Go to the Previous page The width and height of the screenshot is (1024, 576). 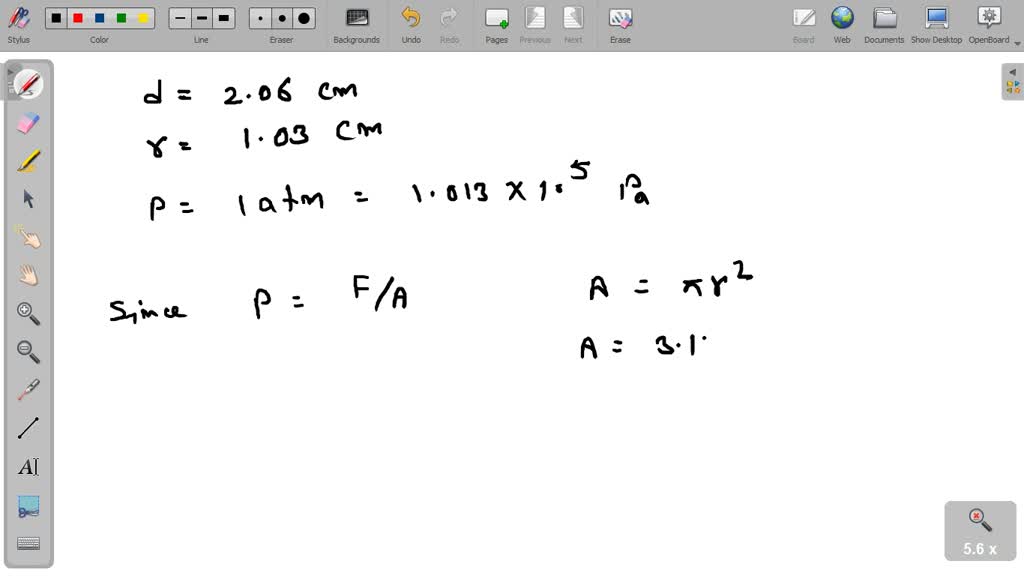535,25
